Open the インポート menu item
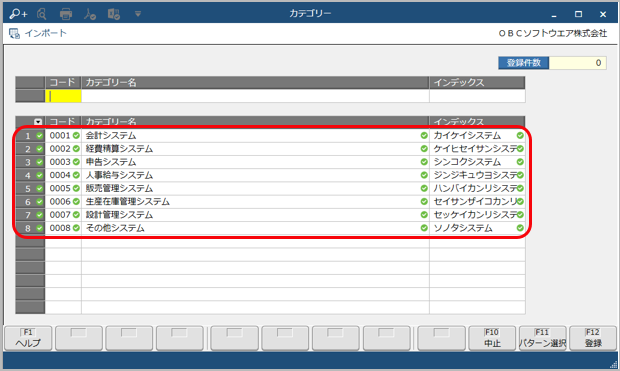 tap(45, 33)
